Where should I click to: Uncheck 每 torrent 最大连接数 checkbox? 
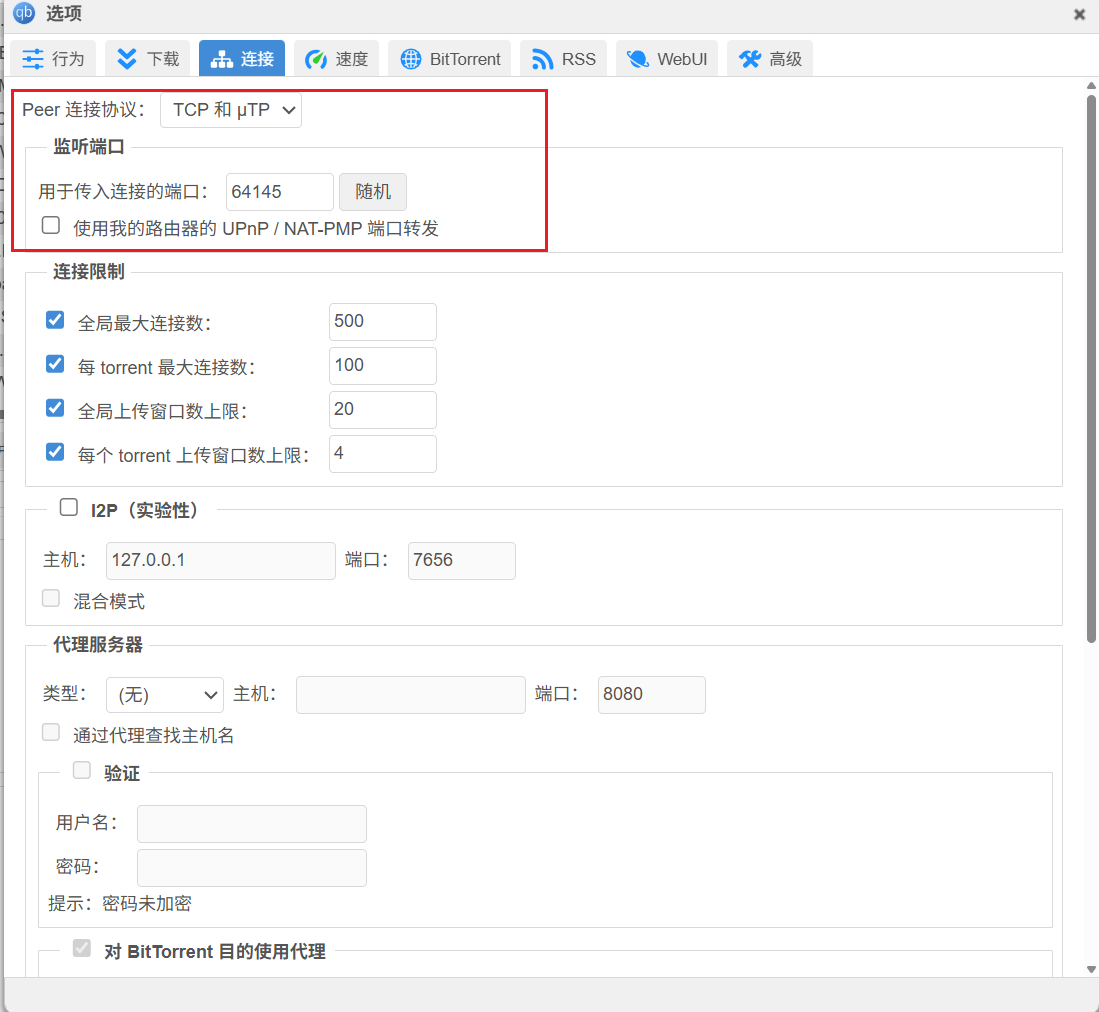56,364
